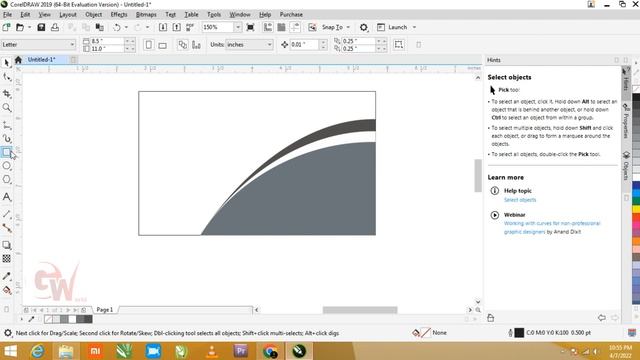
Task: Click the yellow color swatch in palette
Action: (636, 209)
